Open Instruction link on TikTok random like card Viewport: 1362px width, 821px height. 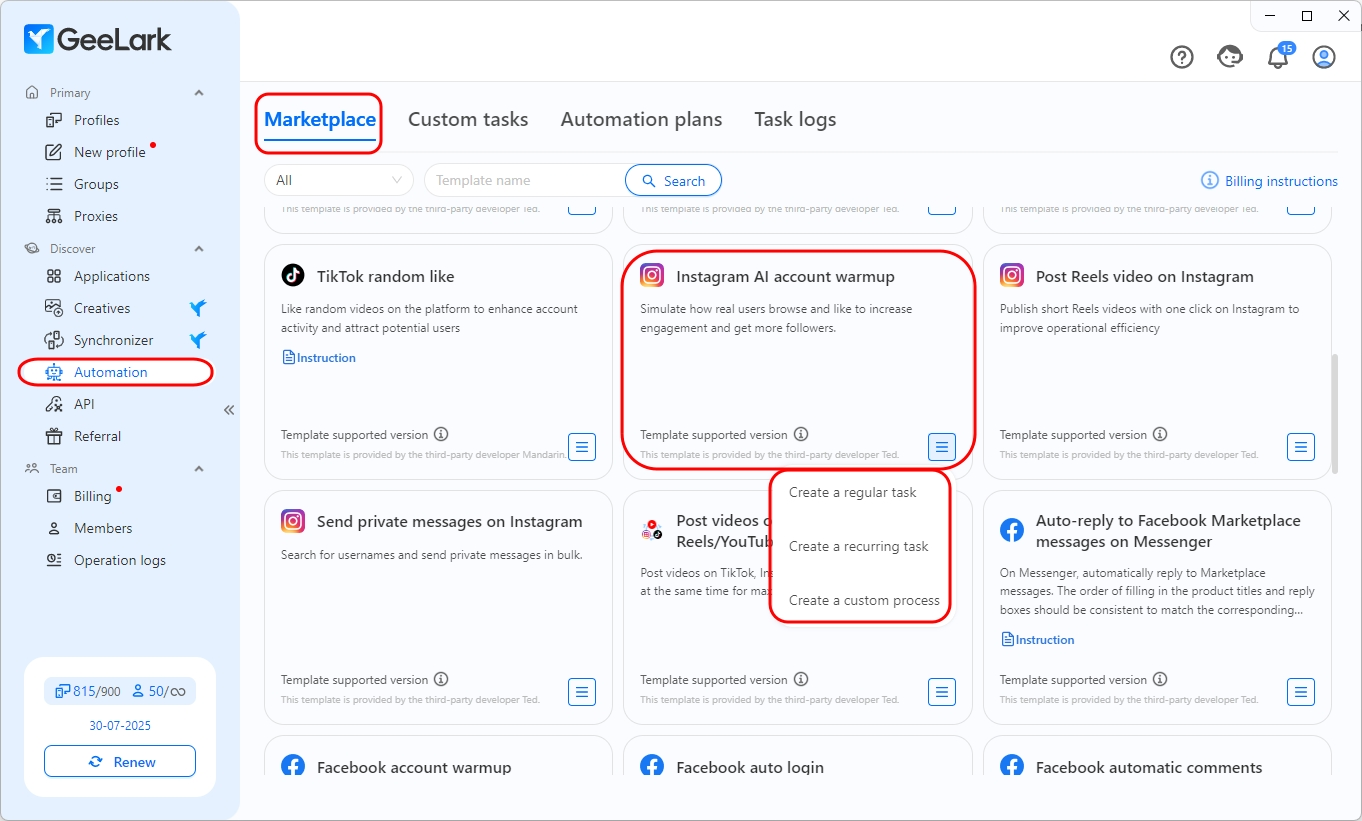tap(319, 357)
